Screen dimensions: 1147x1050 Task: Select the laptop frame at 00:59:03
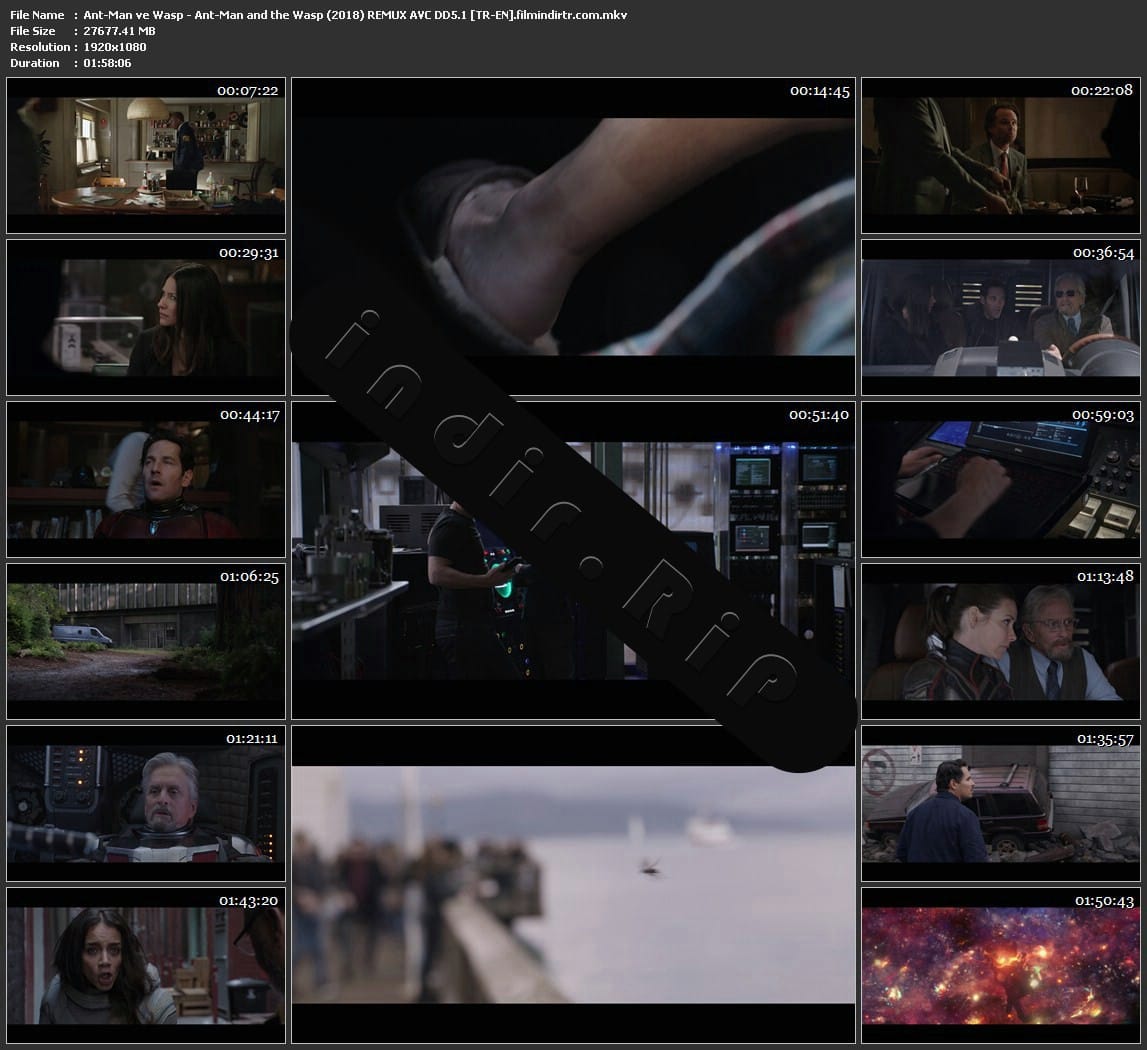pyautogui.click(x=1001, y=479)
